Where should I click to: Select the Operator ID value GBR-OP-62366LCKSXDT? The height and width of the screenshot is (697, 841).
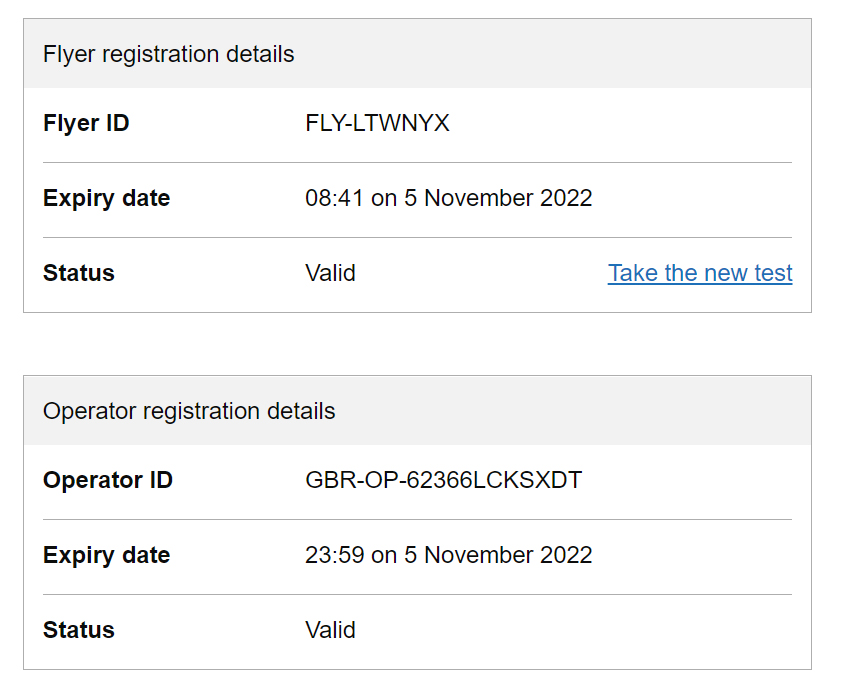[444, 480]
